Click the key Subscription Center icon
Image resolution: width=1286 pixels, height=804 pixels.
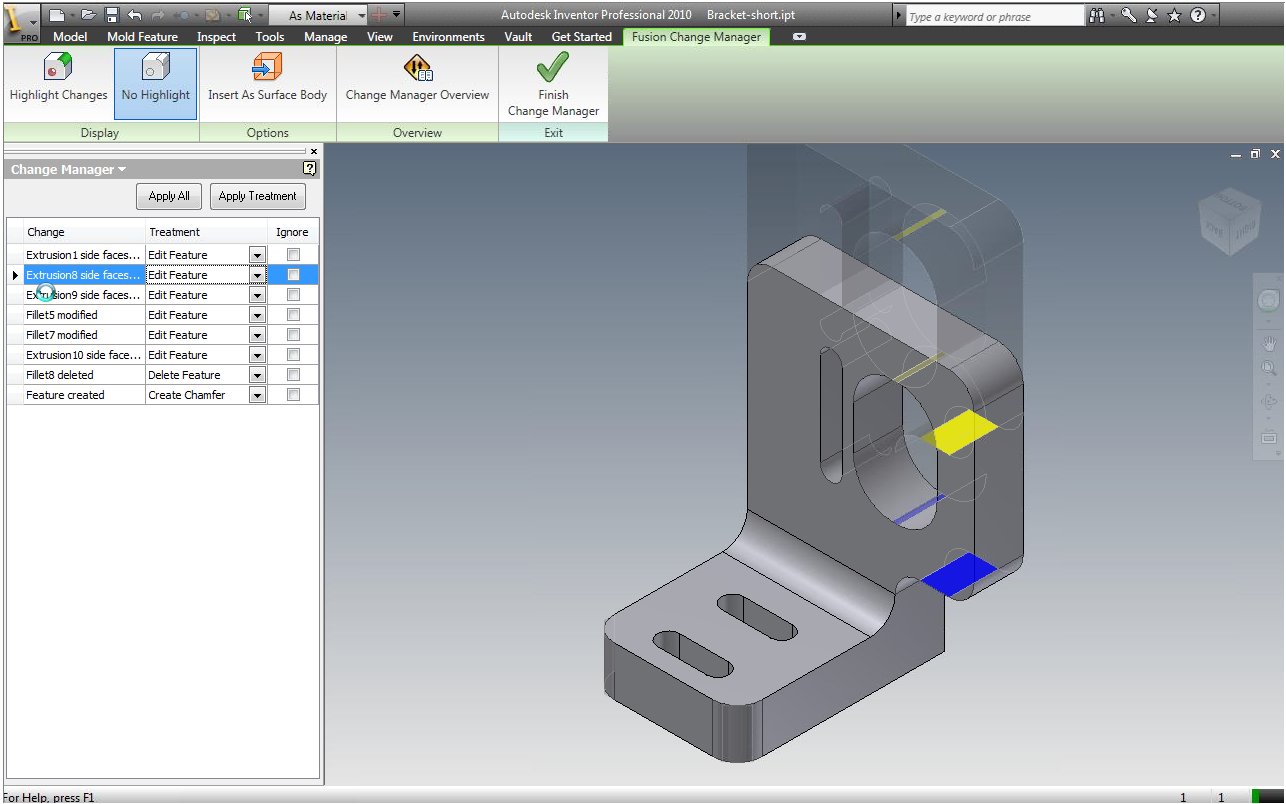pyautogui.click(x=1128, y=16)
